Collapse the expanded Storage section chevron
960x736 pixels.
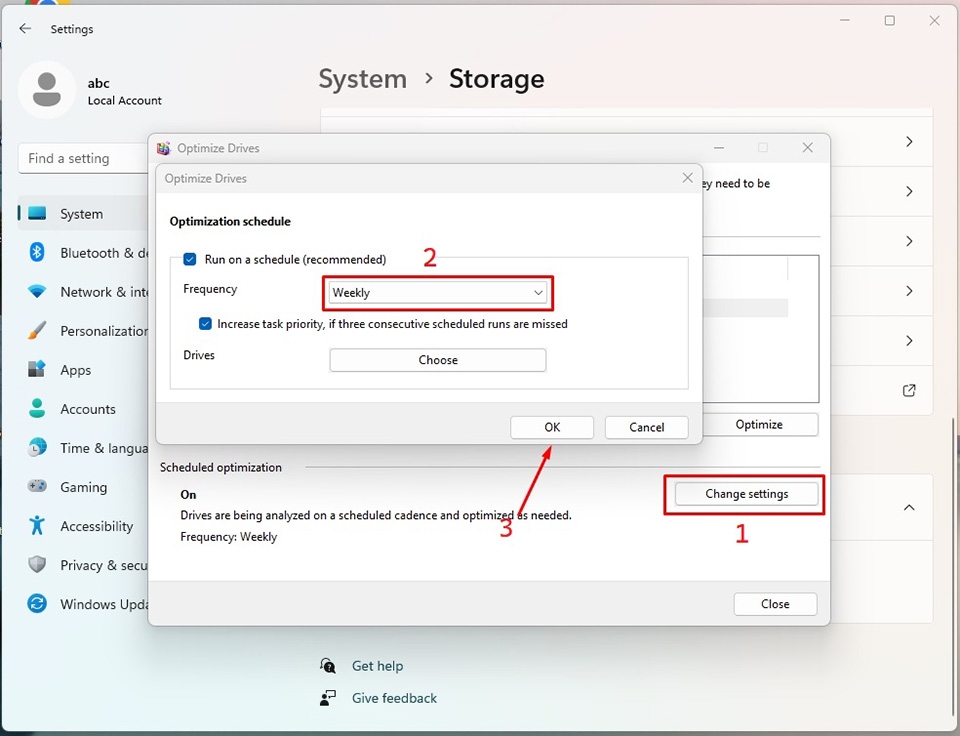(x=909, y=508)
